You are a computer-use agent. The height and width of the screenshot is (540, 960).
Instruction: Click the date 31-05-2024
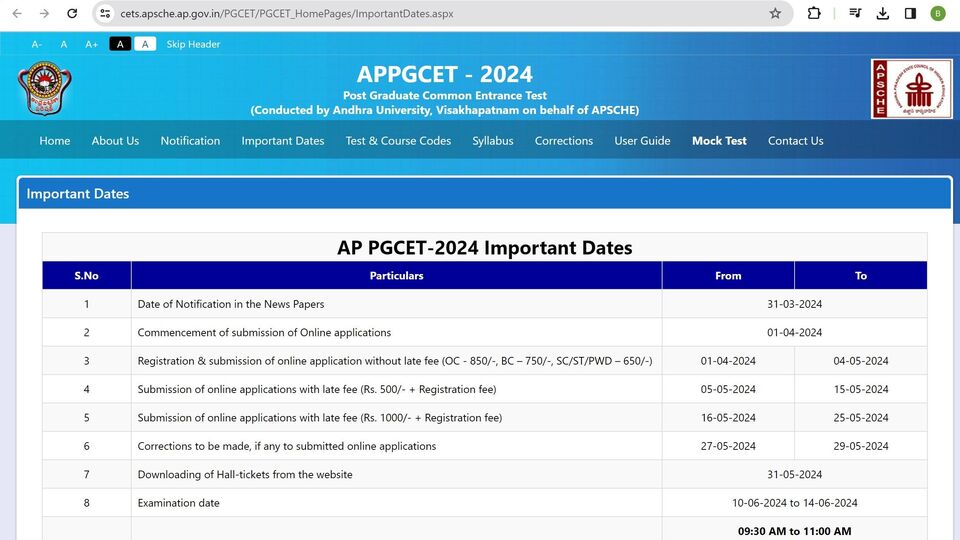point(794,474)
